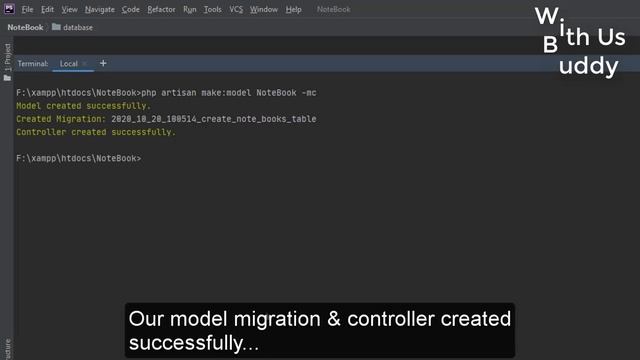This screenshot has height=360, width=640.
Task: Click the empty terminal prompt line
Action: click(x=79, y=158)
